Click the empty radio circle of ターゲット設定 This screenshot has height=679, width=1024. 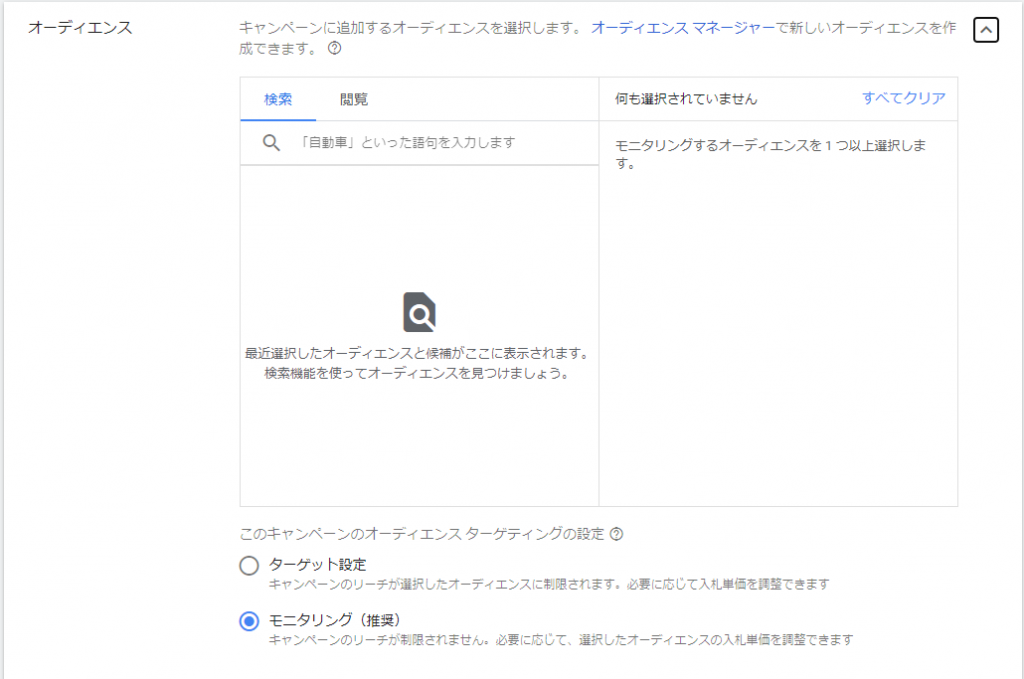(x=248, y=564)
